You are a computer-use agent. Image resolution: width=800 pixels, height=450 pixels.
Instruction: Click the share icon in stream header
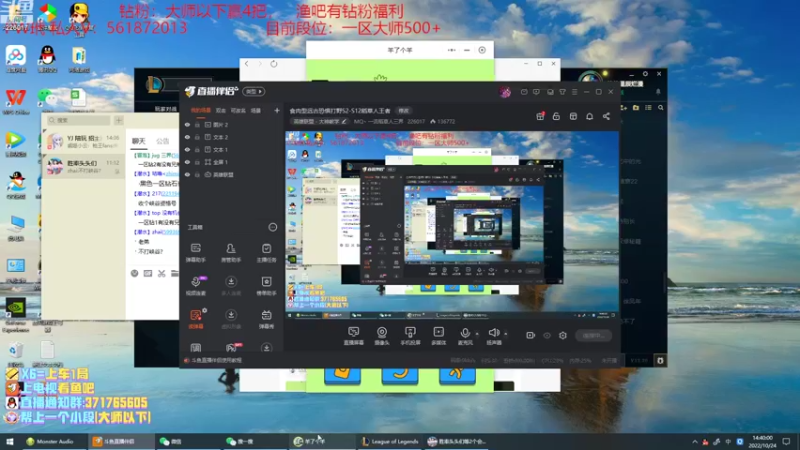point(606,116)
